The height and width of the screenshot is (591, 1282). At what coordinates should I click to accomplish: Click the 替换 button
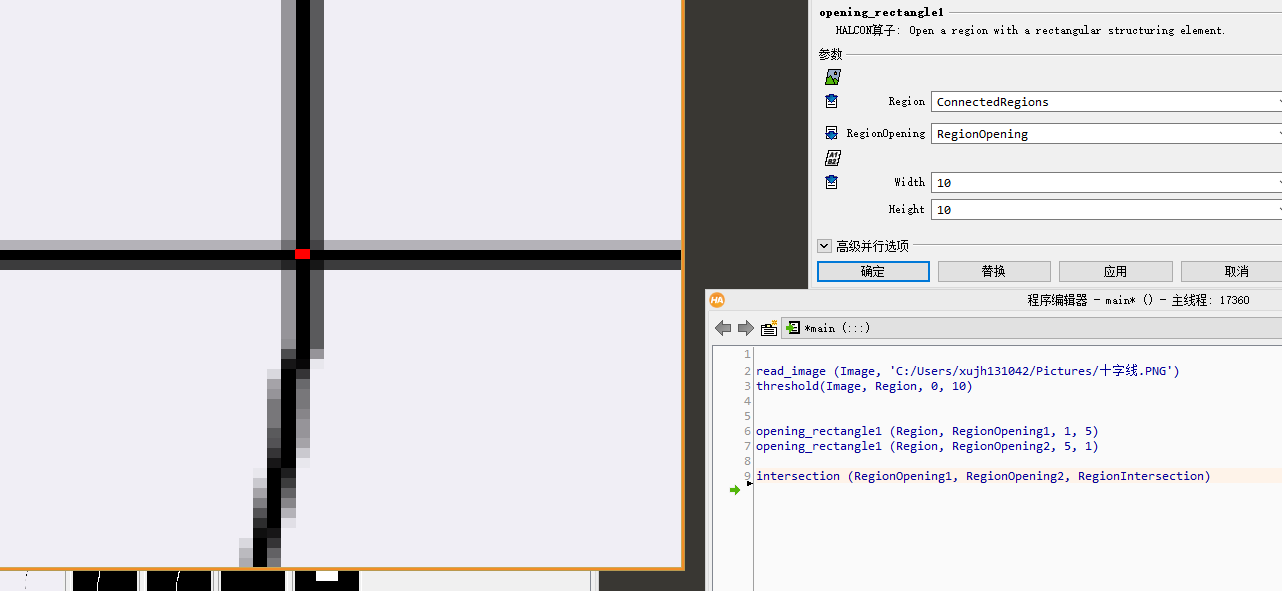coord(994,272)
